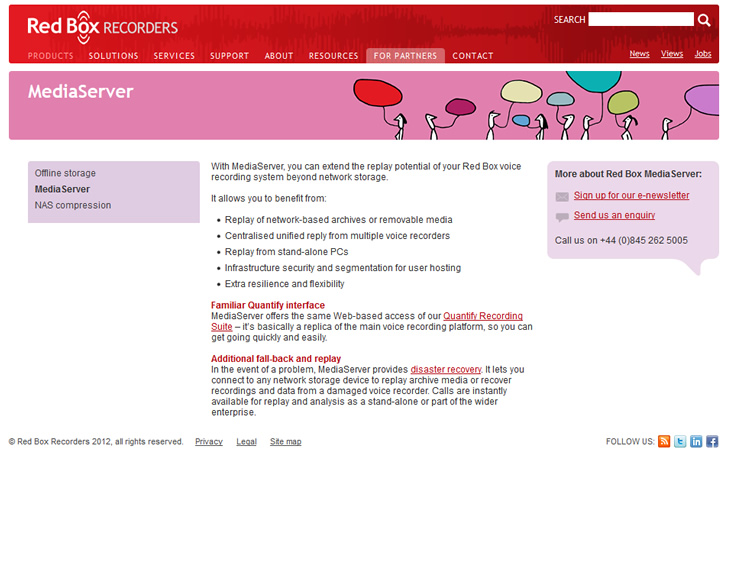
Task: Follow the Views link
Action: 672,54
